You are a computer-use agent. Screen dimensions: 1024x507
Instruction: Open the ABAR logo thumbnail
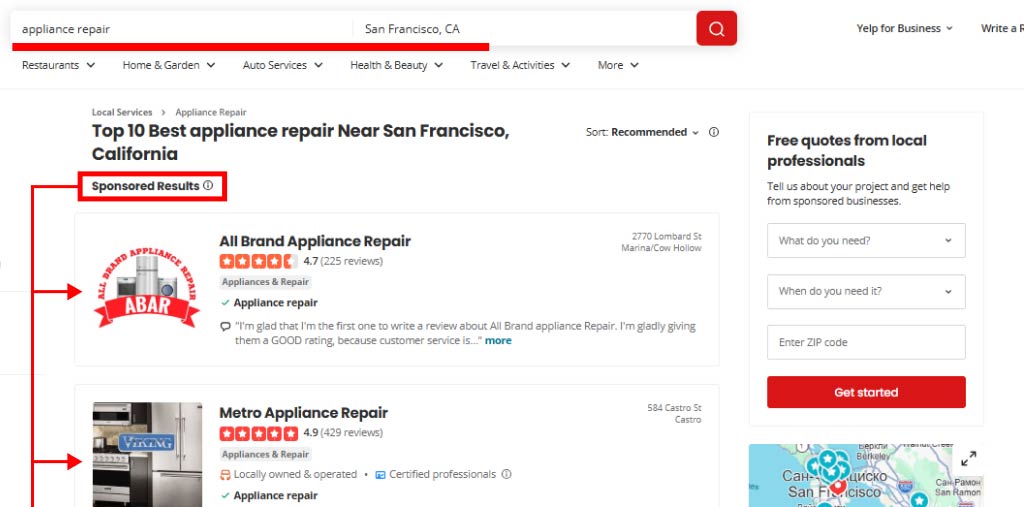click(147, 288)
